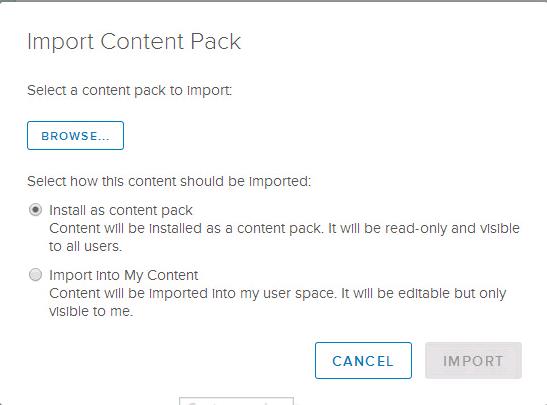The image size is (547, 405).
Task: Click the 'Select a content pack to import:' text
Action: (129, 90)
